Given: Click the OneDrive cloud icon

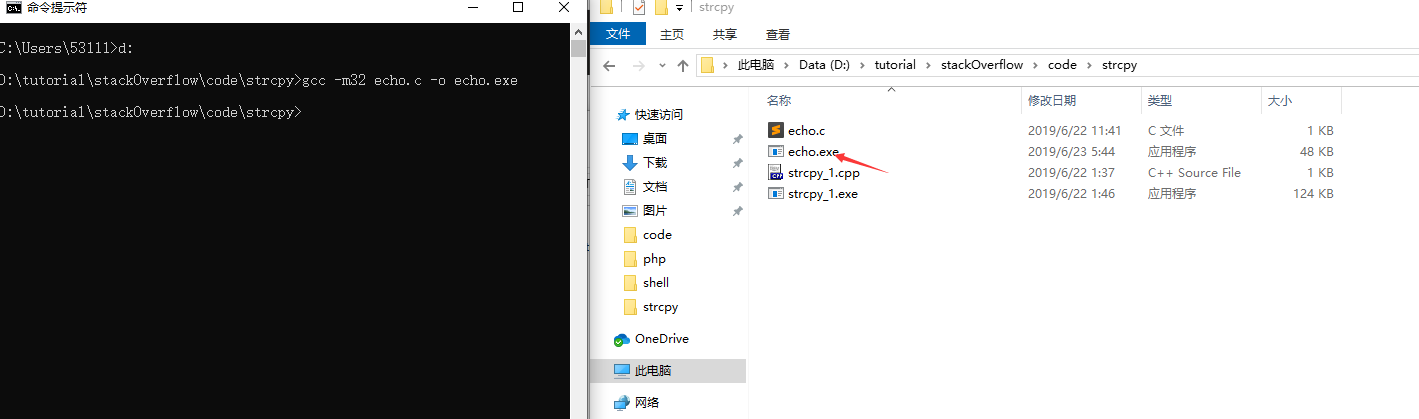Looking at the screenshot, I should [x=622, y=339].
